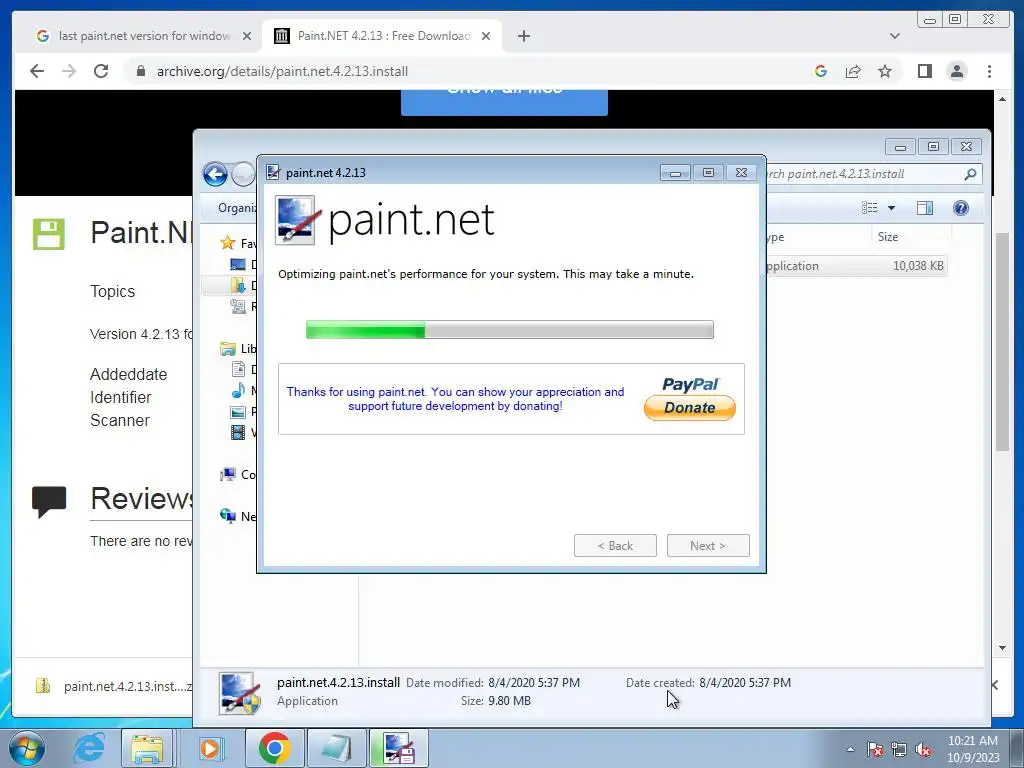Switch to the Paint.NET 4.2.13 Free Download tab
Viewport: 1024px width, 768px height.
382,36
